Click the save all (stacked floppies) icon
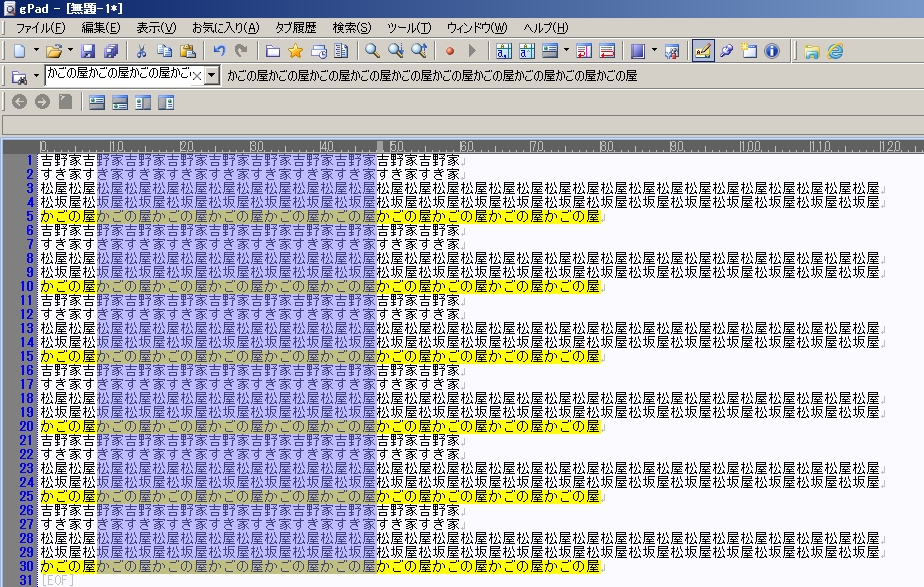924x587 pixels. (x=111, y=51)
